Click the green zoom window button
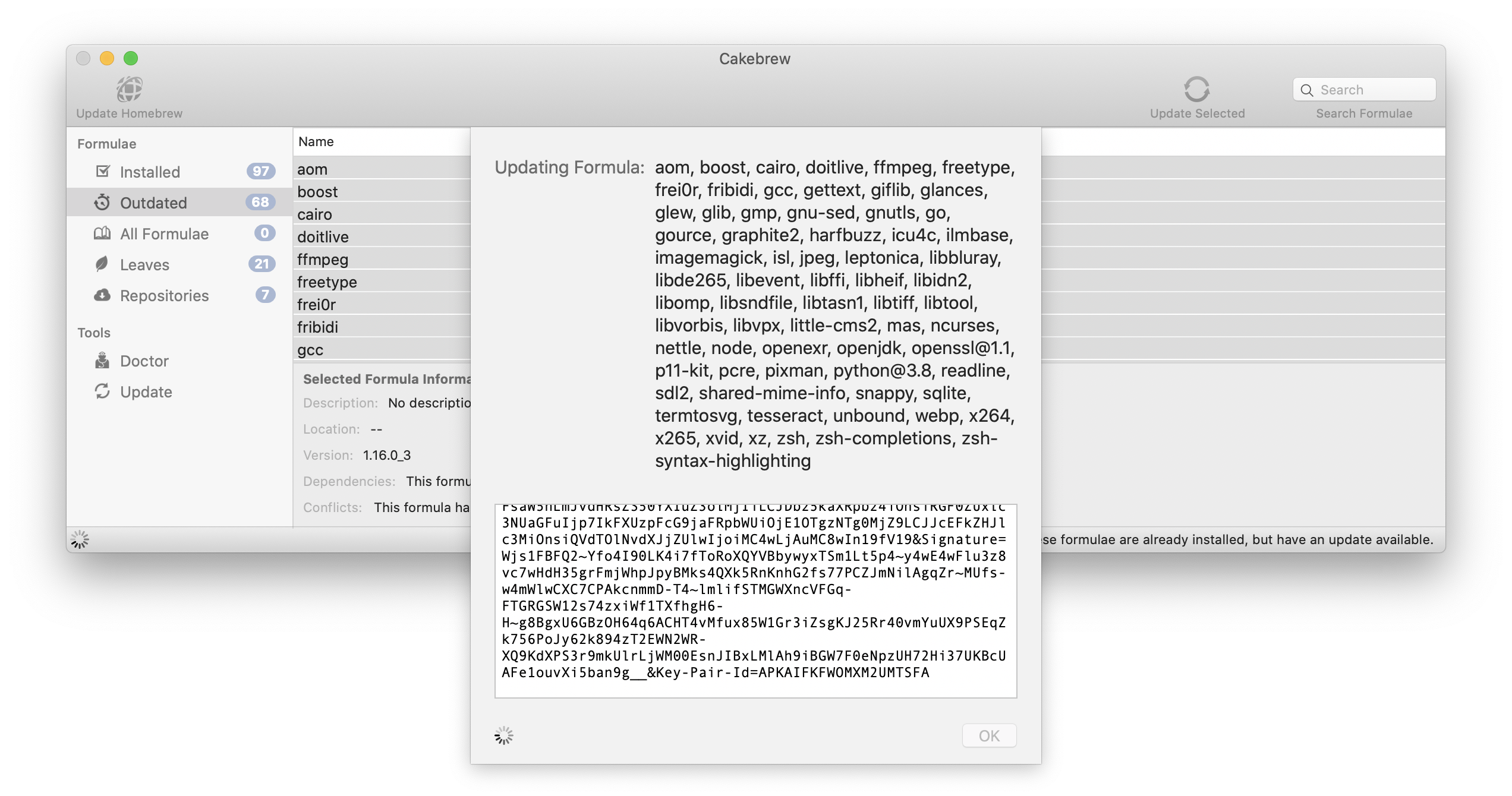This screenshot has height=796, width=1512. [131, 58]
